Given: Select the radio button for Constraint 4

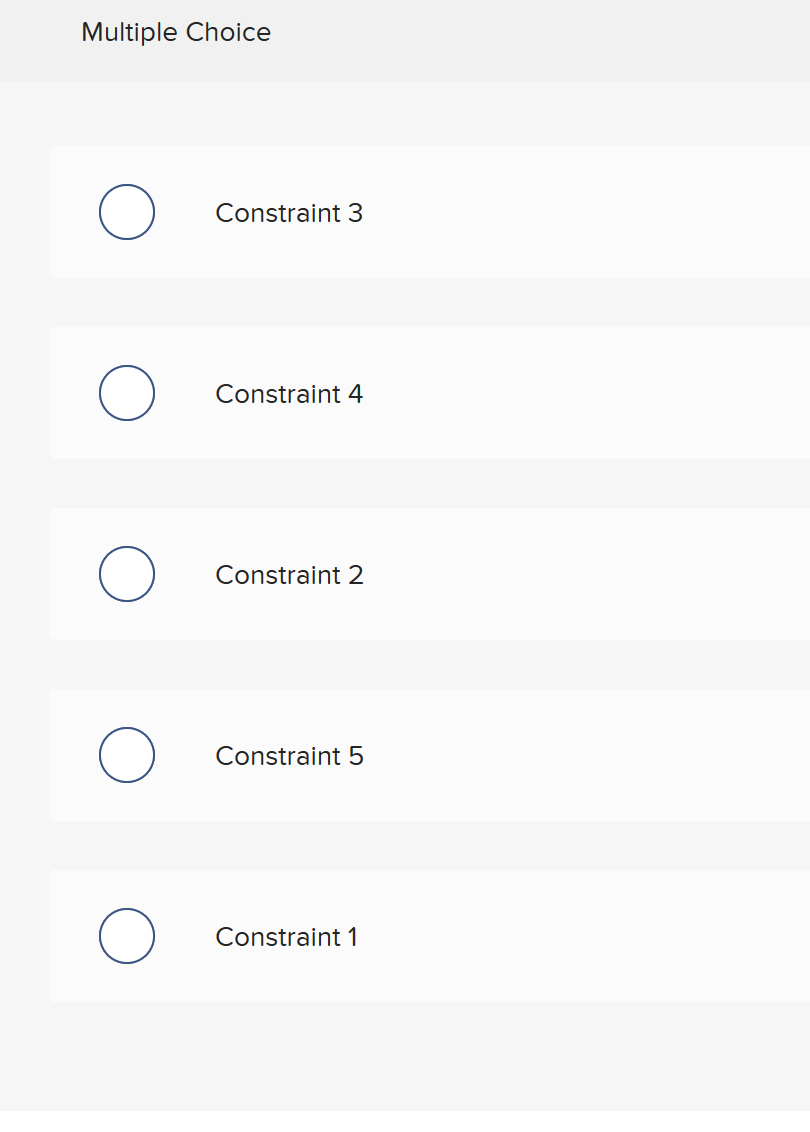Looking at the screenshot, I should pyautogui.click(x=127, y=393).
